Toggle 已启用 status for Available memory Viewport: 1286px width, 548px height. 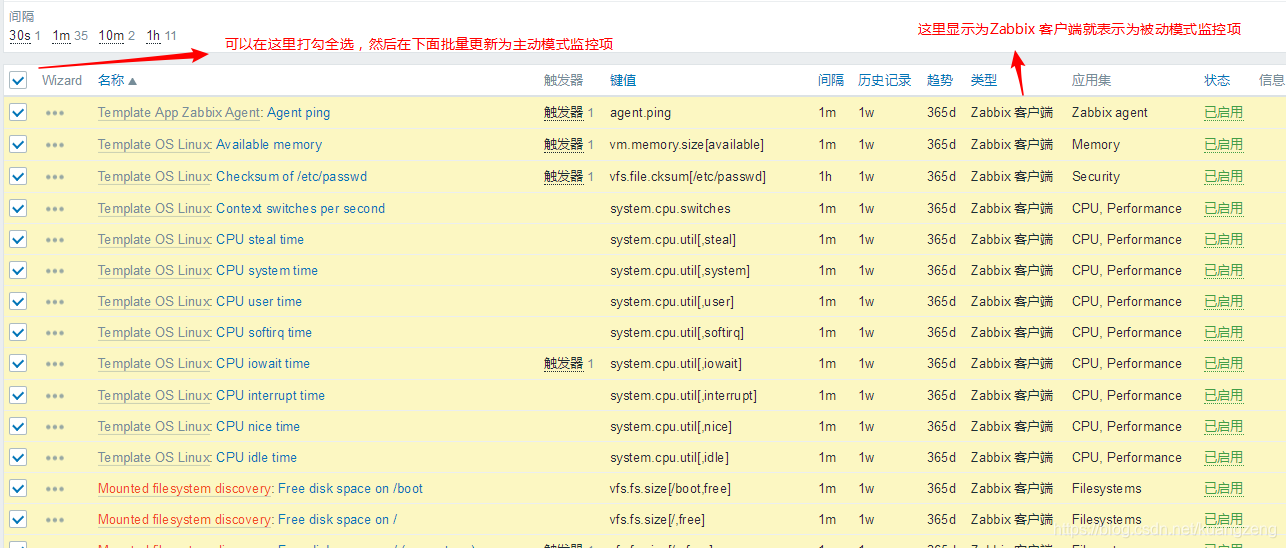[1223, 145]
